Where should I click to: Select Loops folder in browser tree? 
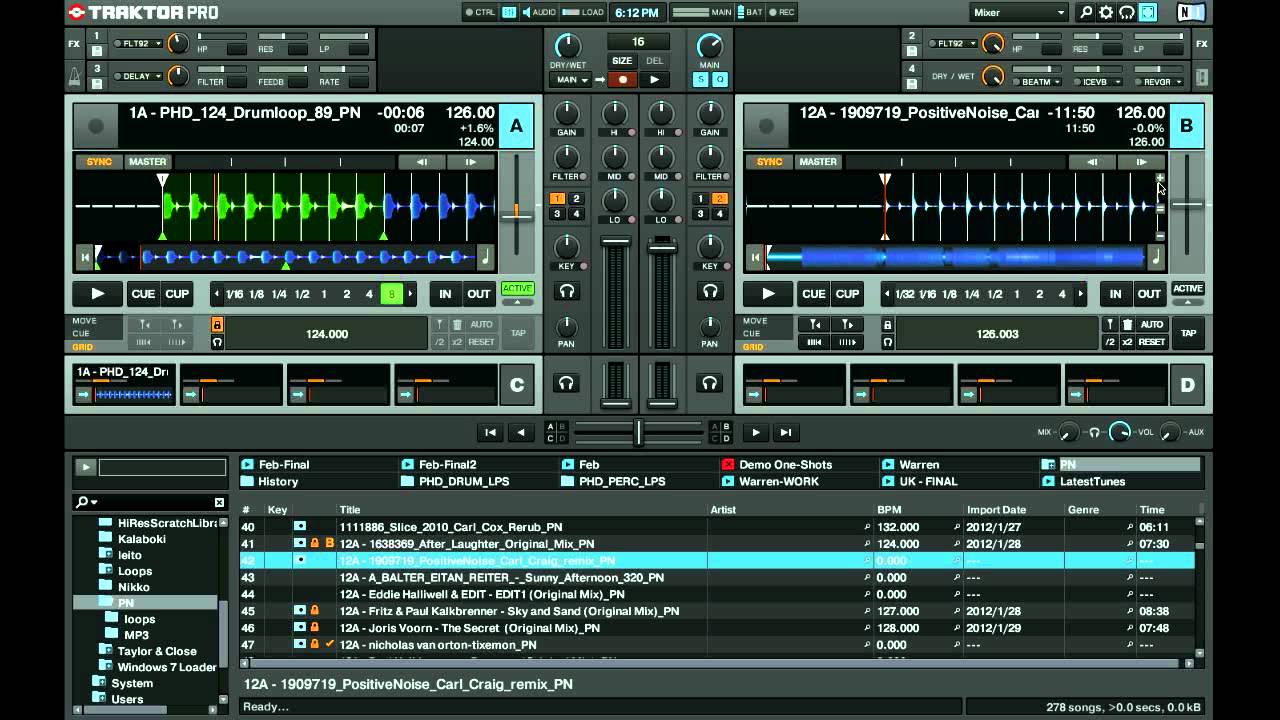tap(134, 571)
